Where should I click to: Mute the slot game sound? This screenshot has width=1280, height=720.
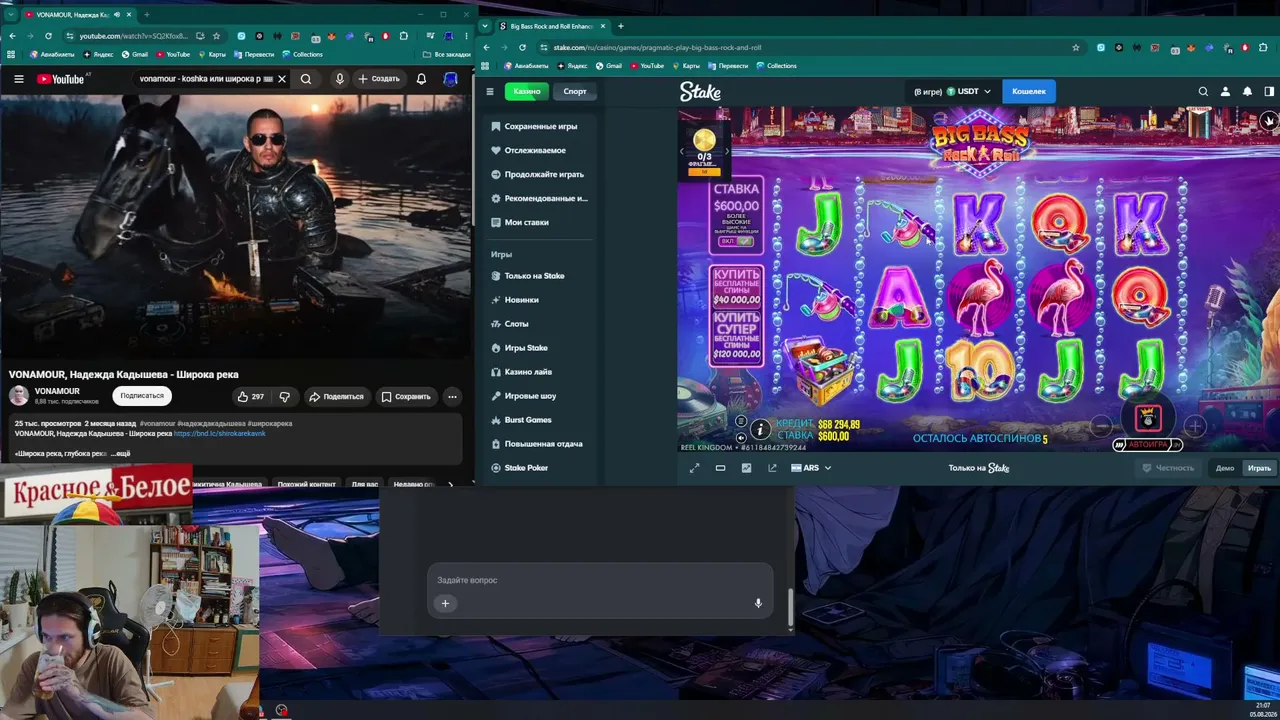pyautogui.click(x=741, y=437)
